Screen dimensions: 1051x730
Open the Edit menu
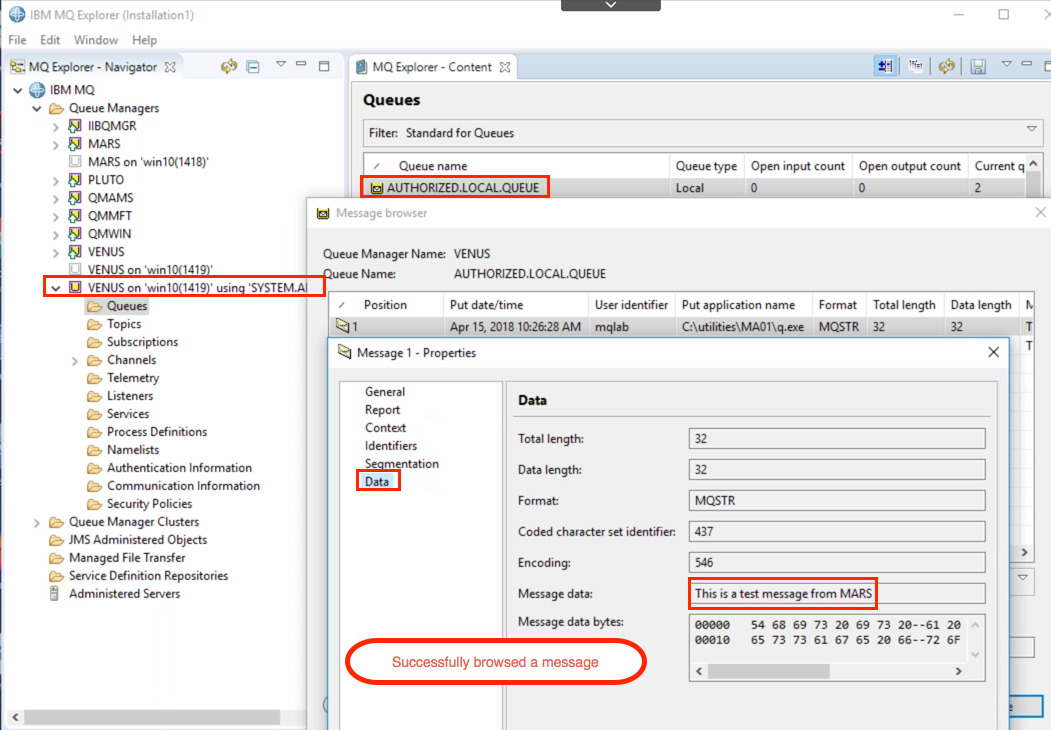point(50,40)
